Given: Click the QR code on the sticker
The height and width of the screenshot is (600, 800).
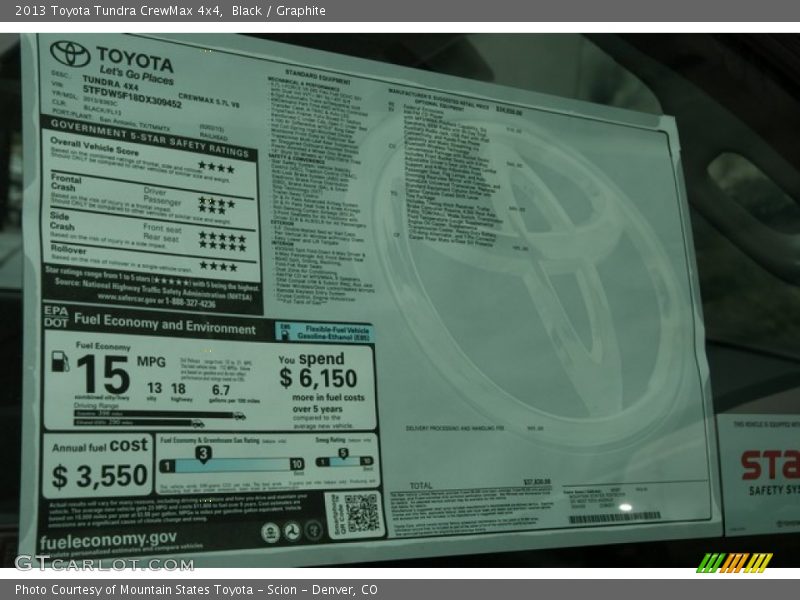Looking at the screenshot, I should pos(362,513).
